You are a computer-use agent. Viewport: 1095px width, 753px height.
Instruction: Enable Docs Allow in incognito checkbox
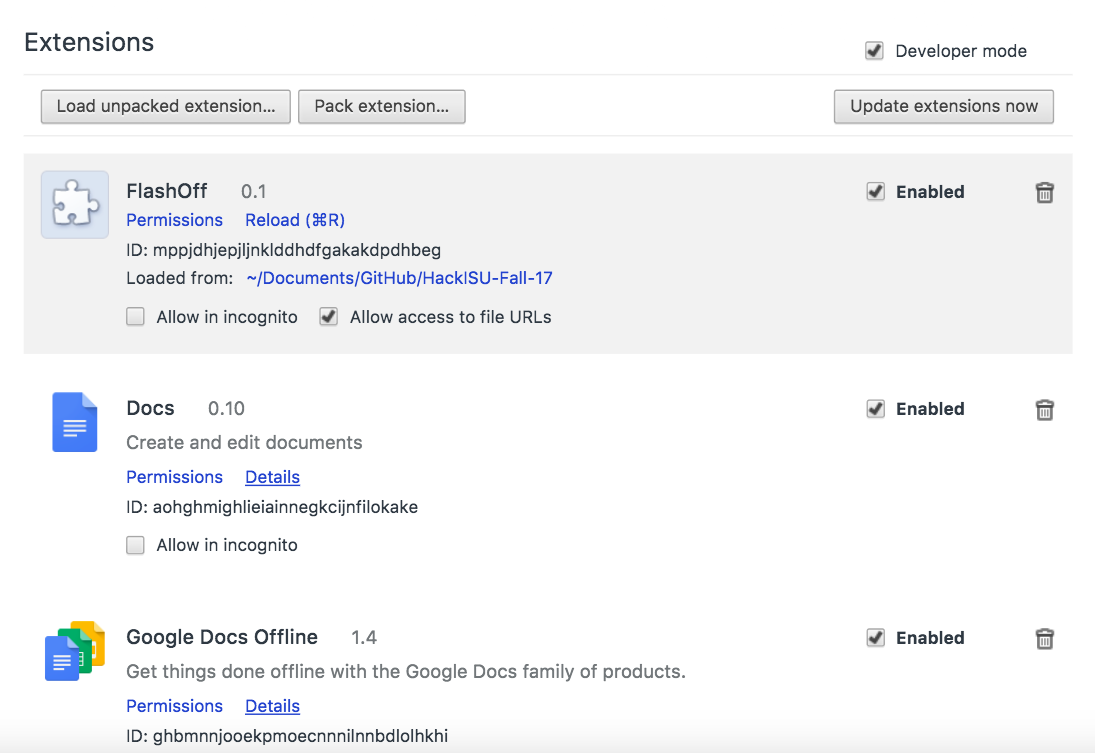point(136,545)
